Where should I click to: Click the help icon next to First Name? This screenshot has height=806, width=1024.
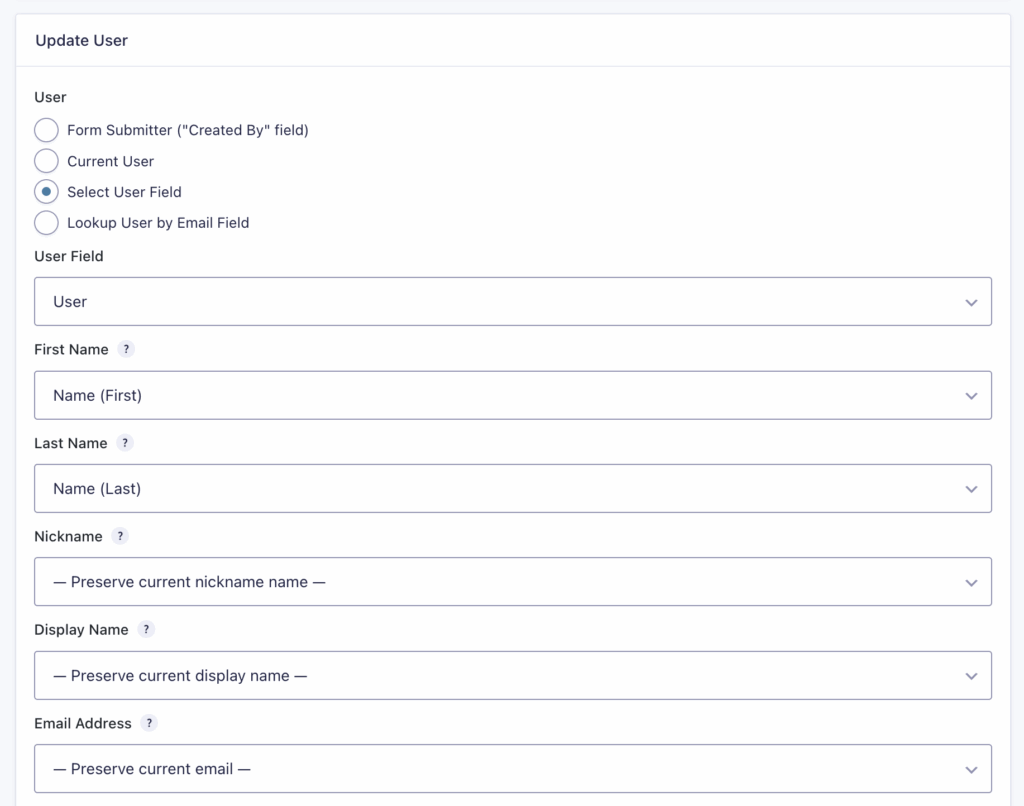[126, 349]
